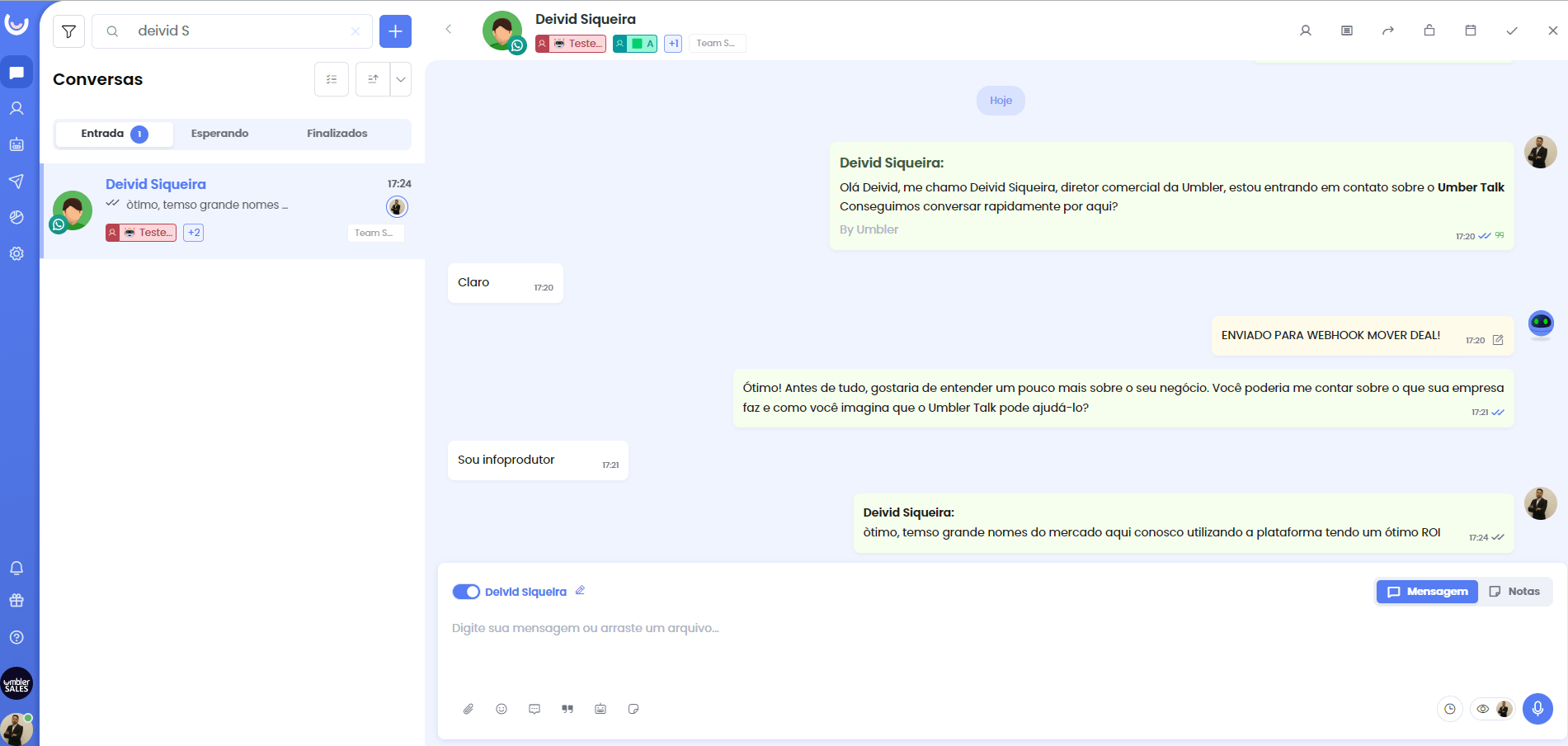Viewport: 1568px width, 746px height.
Task: Toggle the eye visibility button in composer
Action: tap(1483, 709)
